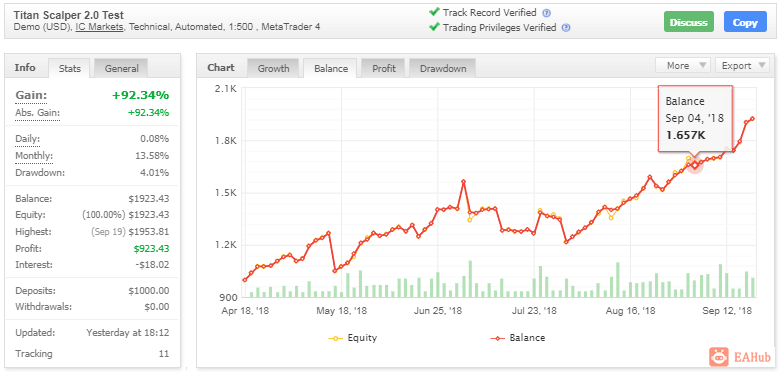
Task: Open the IC Markets broker link
Action: coord(99,27)
